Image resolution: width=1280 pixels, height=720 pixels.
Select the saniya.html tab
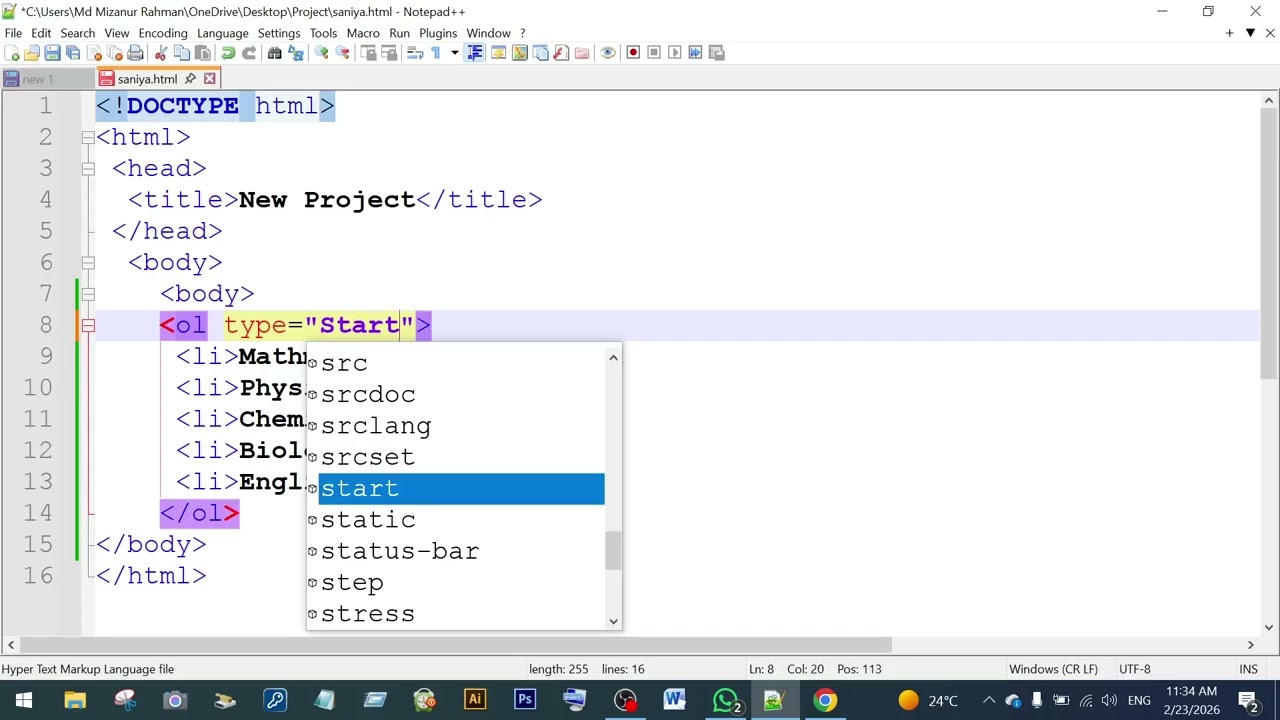tap(147, 79)
